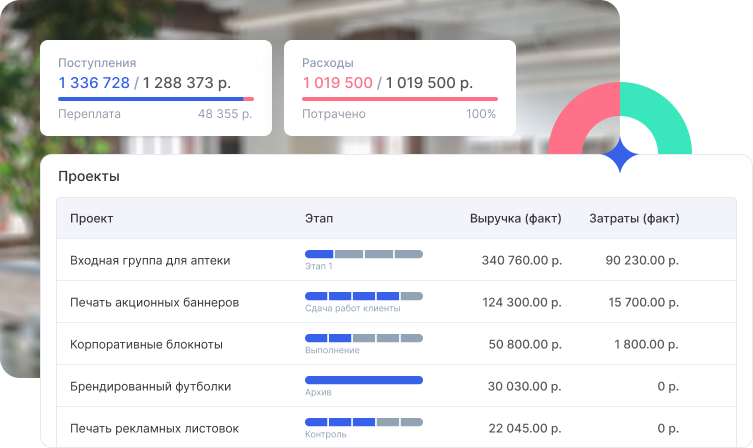Sort by Затраты (факт) column header

tap(634, 218)
